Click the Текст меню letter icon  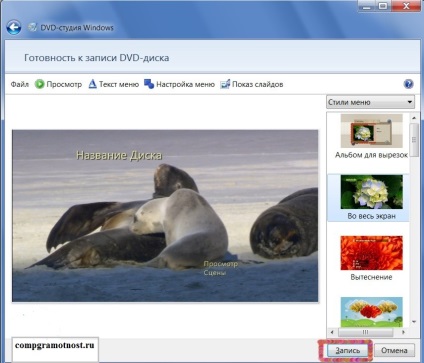92,84
